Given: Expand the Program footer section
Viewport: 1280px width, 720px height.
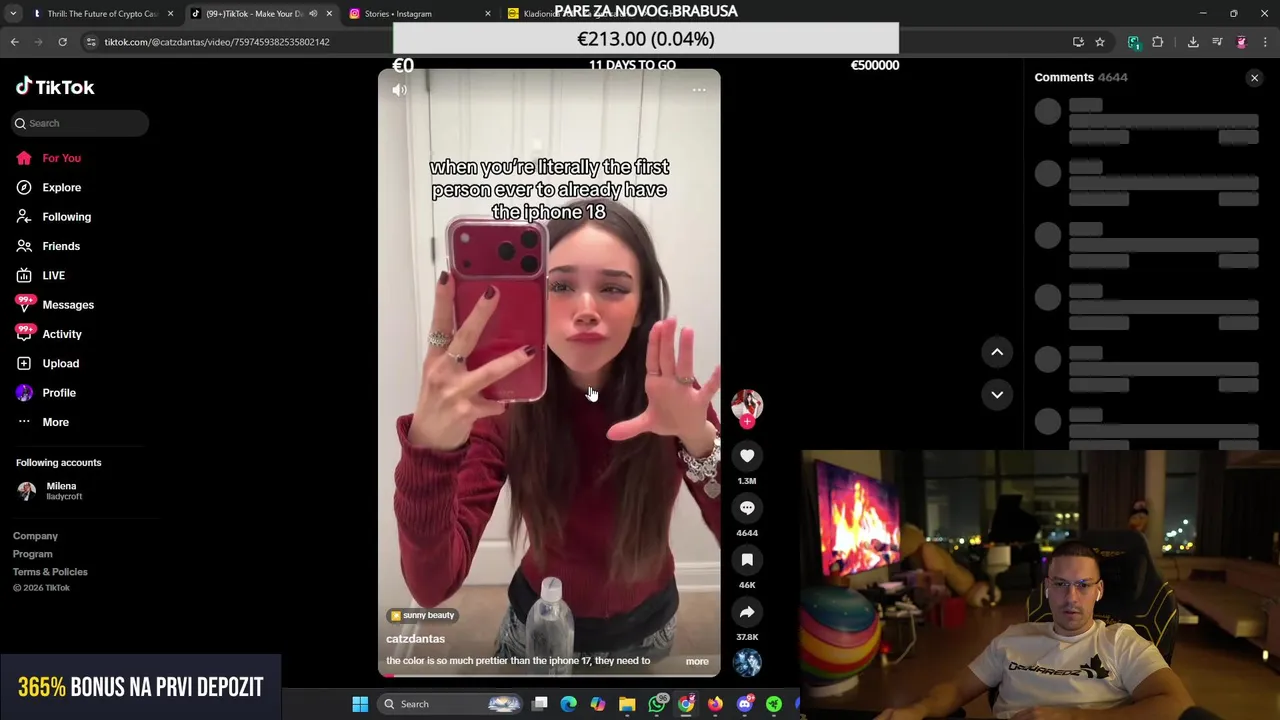Looking at the screenshot, I should (33, 554).
